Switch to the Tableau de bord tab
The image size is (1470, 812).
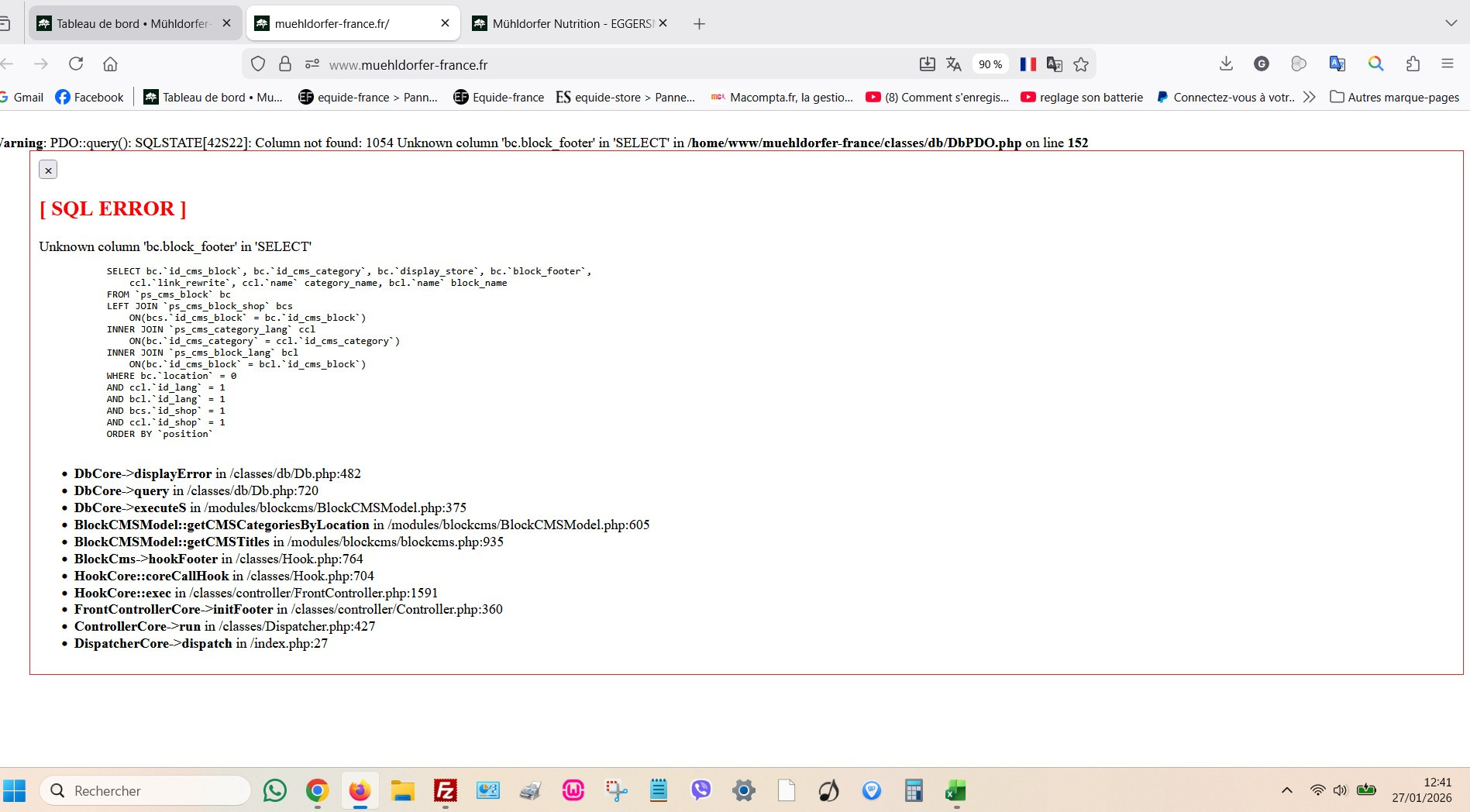coord(132,23)
